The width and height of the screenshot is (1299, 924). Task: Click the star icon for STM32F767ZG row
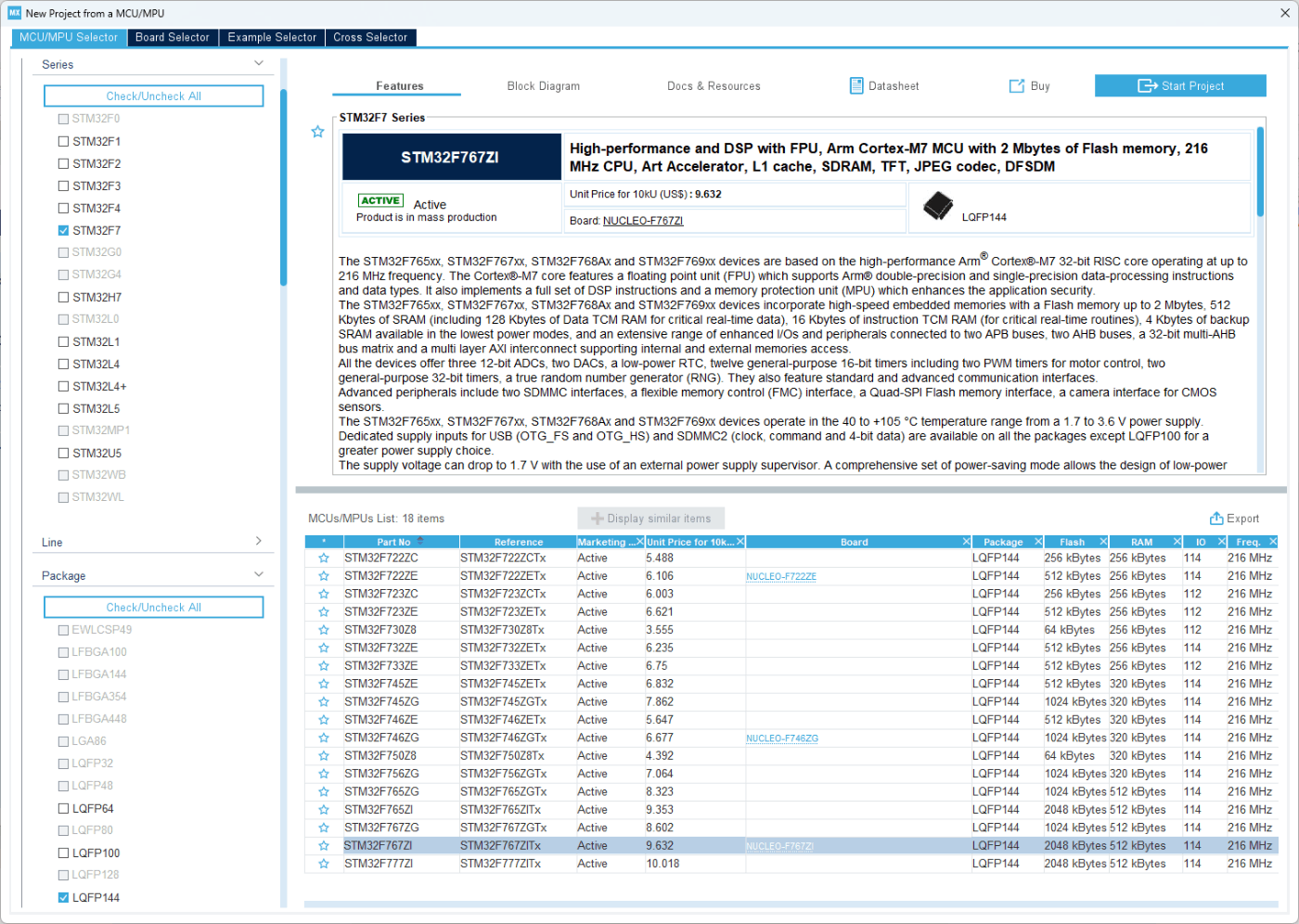(324, 828)
